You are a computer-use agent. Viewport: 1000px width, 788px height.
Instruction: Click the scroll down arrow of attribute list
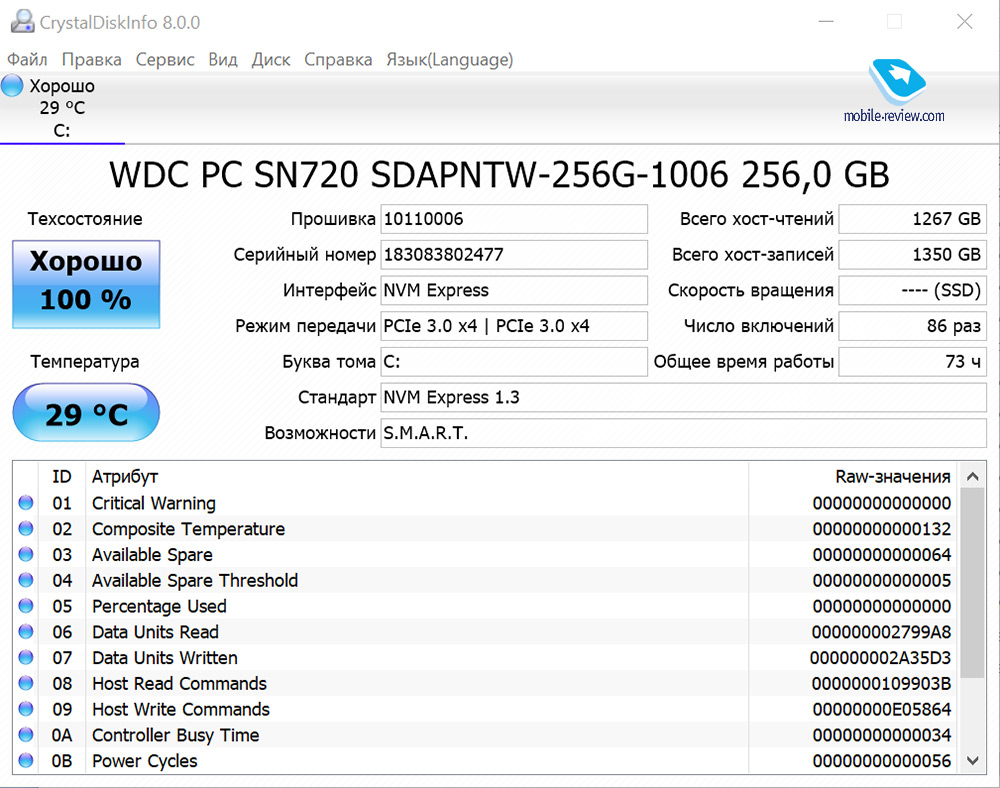[973, 760]
